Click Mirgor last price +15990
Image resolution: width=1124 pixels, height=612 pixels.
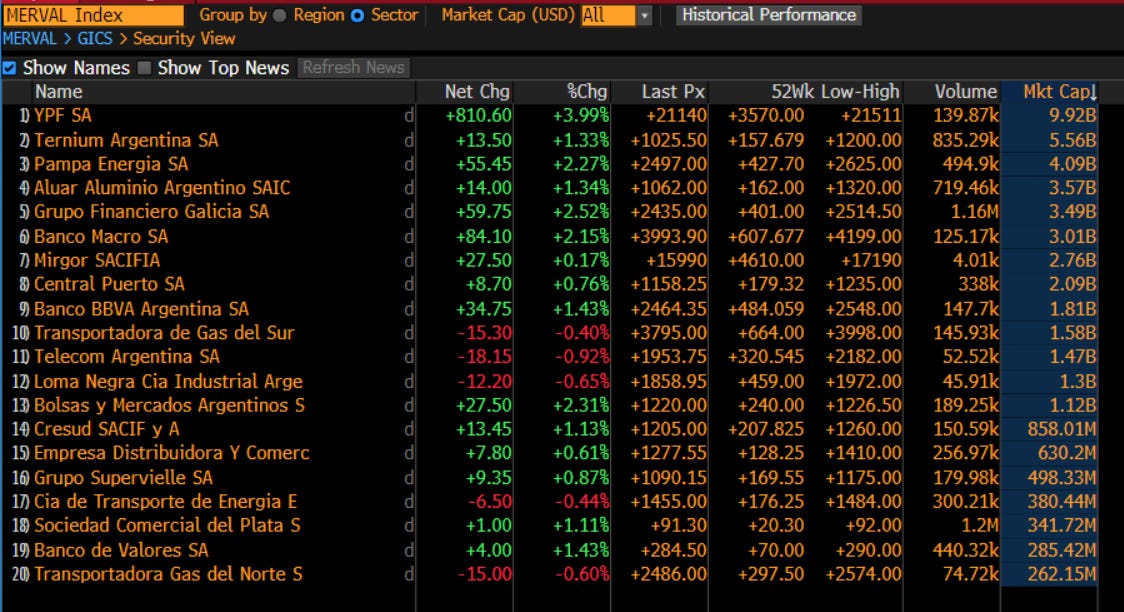tap(676, 260)
